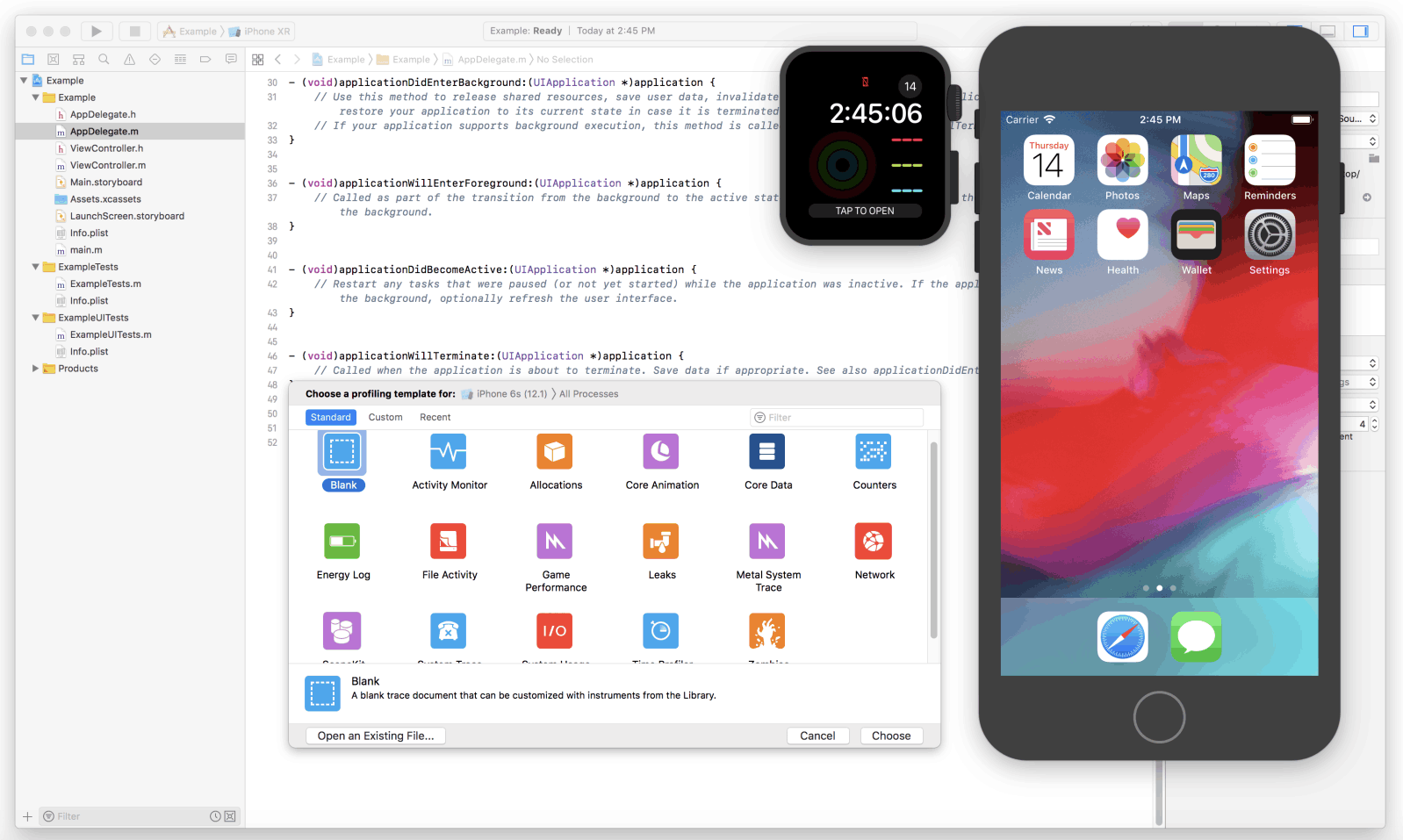The image size is (1403, 840).
Task: Pick the Game Performance template
Action: click(556, 558)
